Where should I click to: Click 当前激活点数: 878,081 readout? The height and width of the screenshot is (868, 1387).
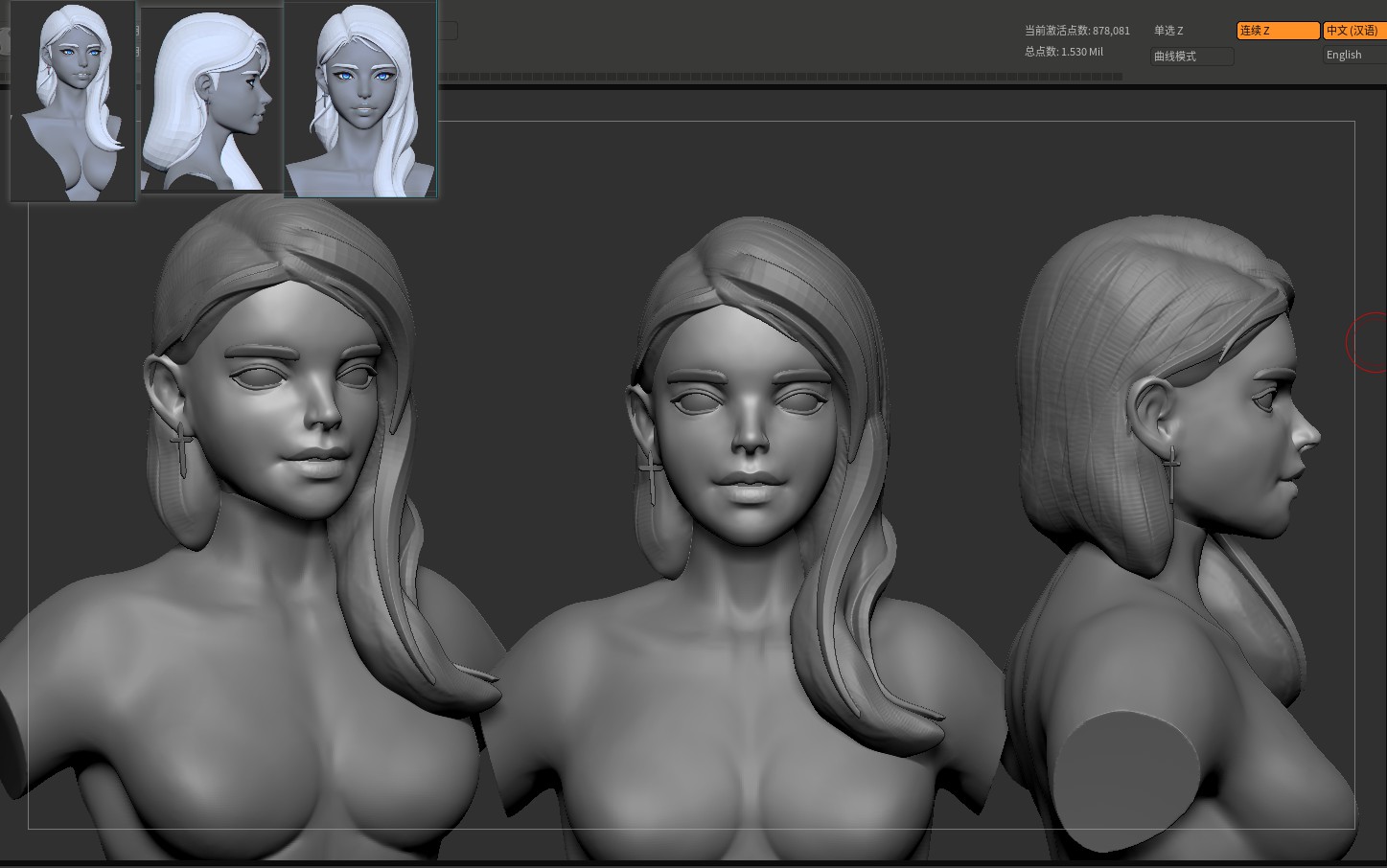pyautogui.click(x=1077, y=31)
